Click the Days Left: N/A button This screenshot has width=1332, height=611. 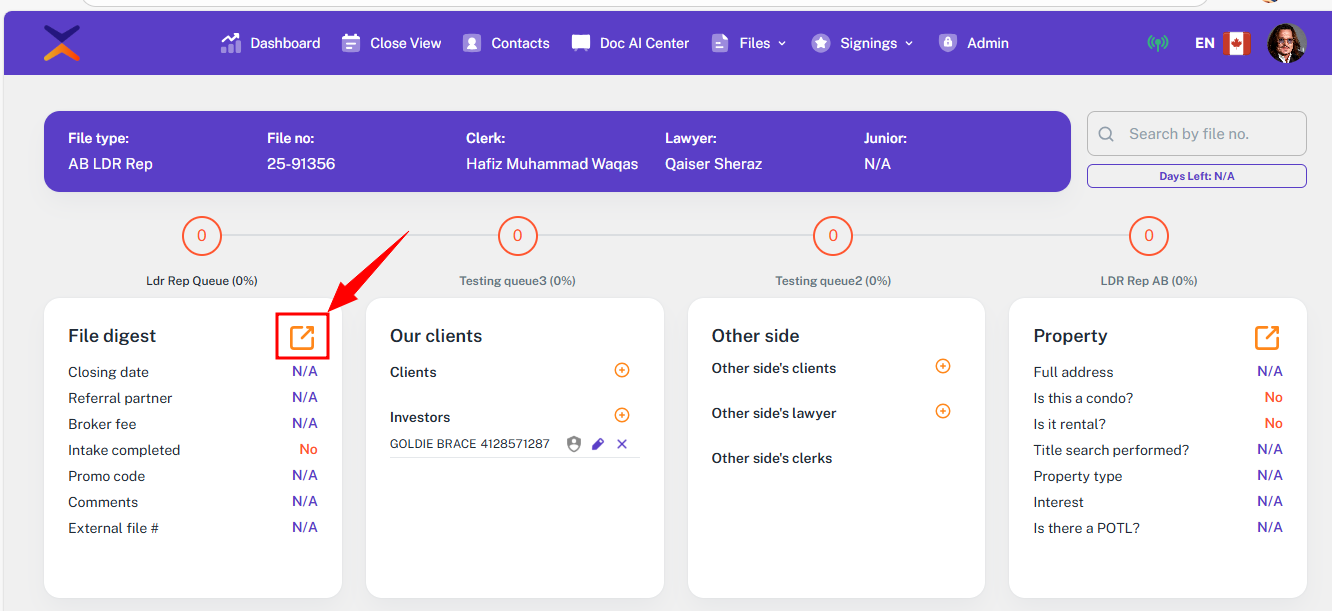tap(1196, 176)
